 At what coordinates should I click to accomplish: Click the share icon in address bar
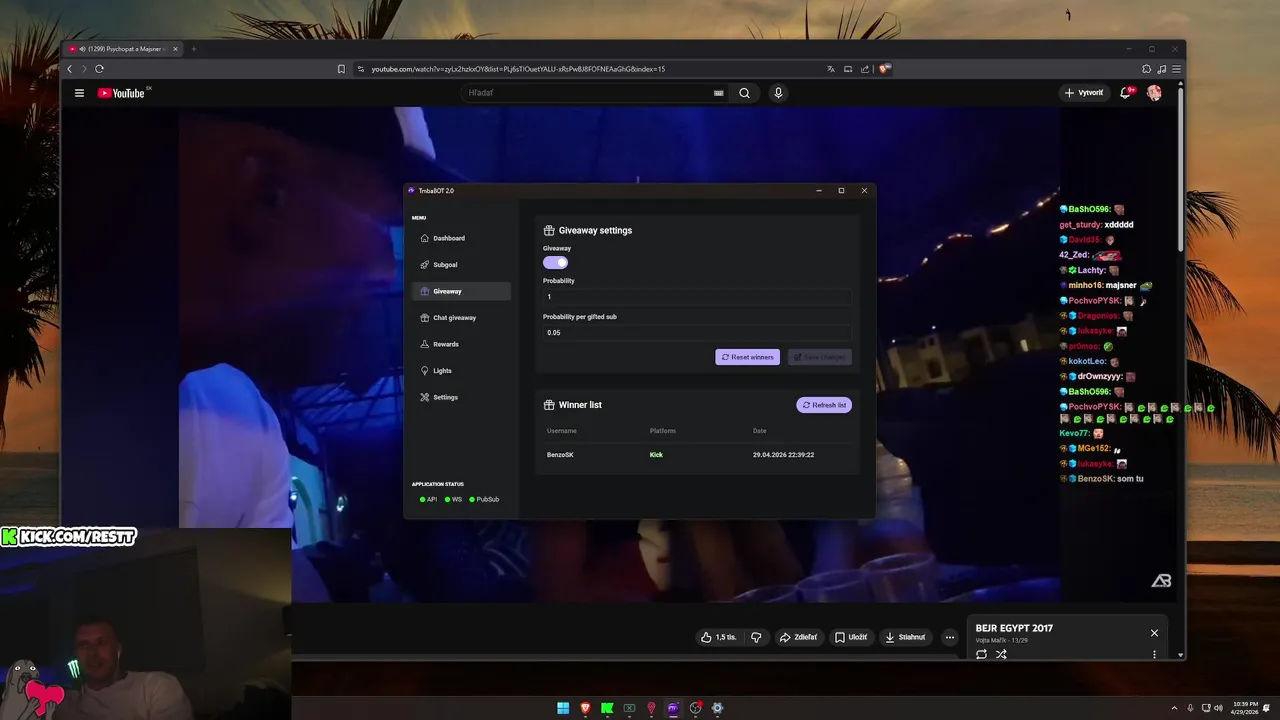865,69
